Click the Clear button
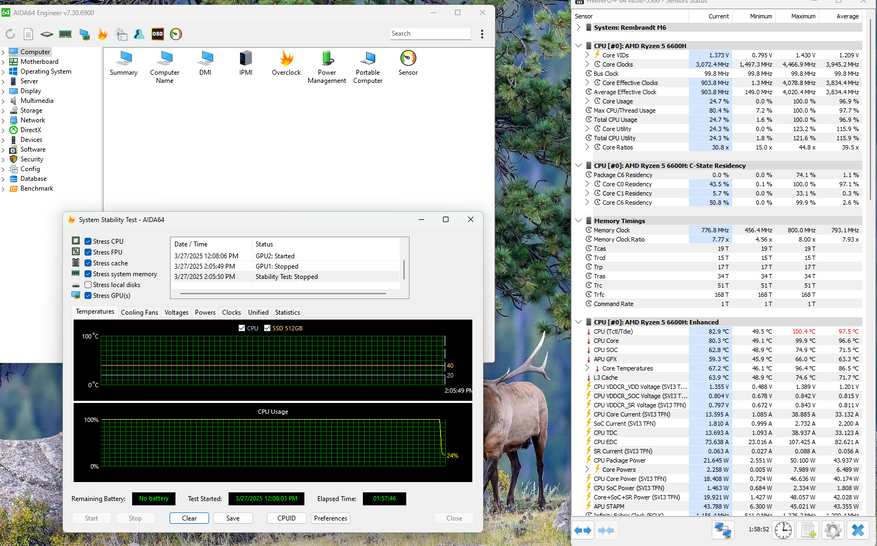Screen dimensions: 877x546 click(189, 518)
